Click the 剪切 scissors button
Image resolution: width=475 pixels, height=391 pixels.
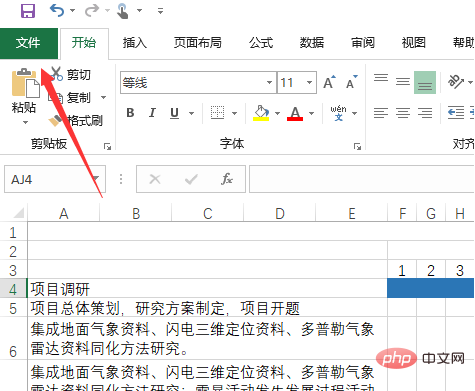click(x=71, y=74)
